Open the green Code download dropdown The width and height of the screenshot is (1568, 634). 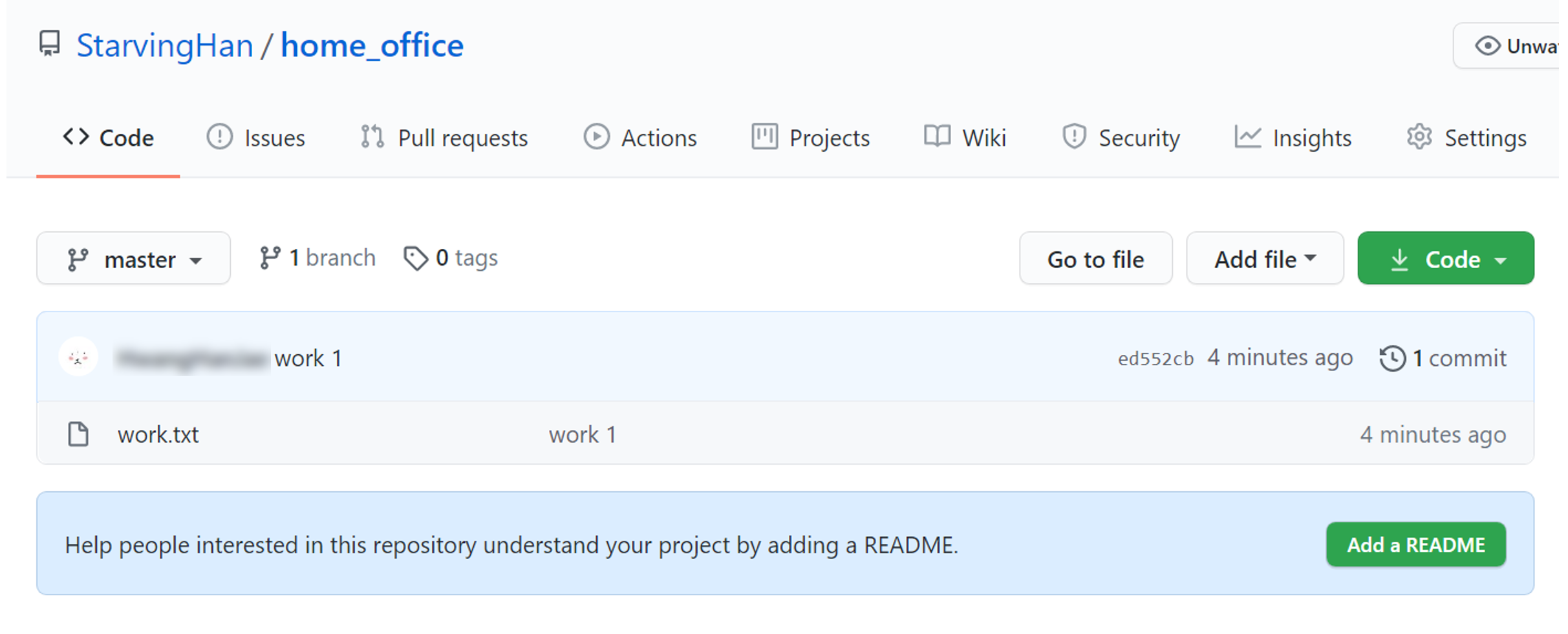coord(1446,259)
